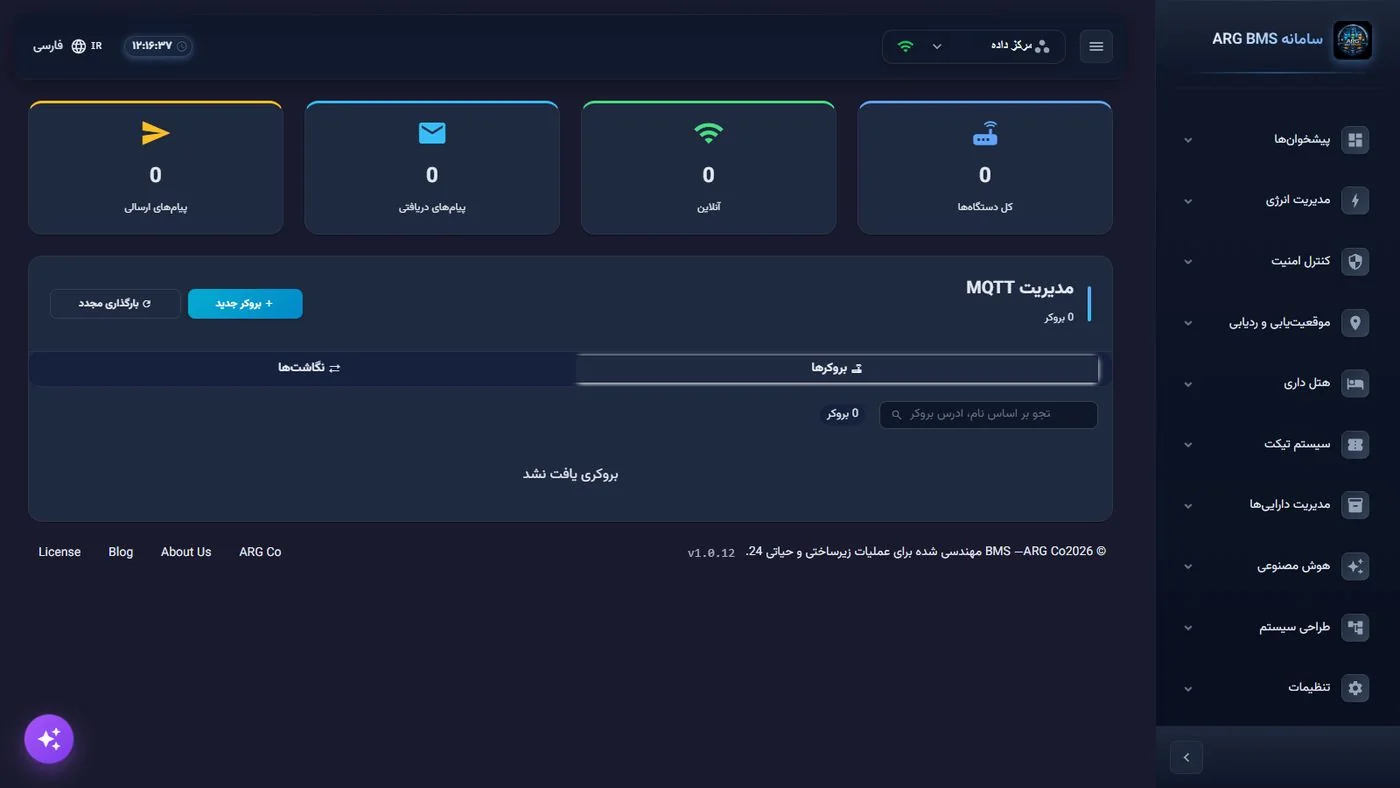Expand the هتل داری menu chevron
1400x788 pixels.
(x=1188, y=384)
